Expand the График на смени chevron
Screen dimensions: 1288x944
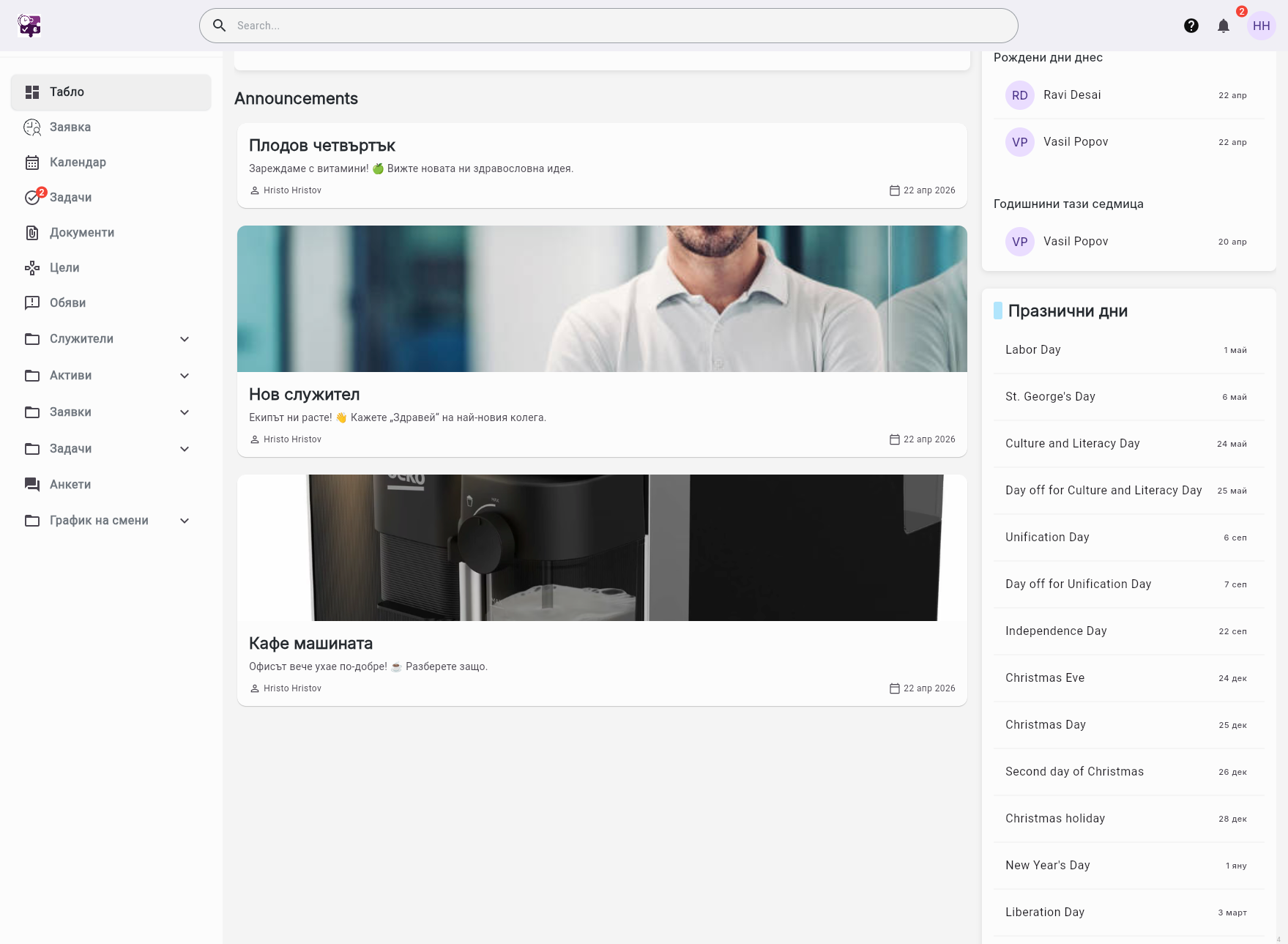click(x=185, y=520)
